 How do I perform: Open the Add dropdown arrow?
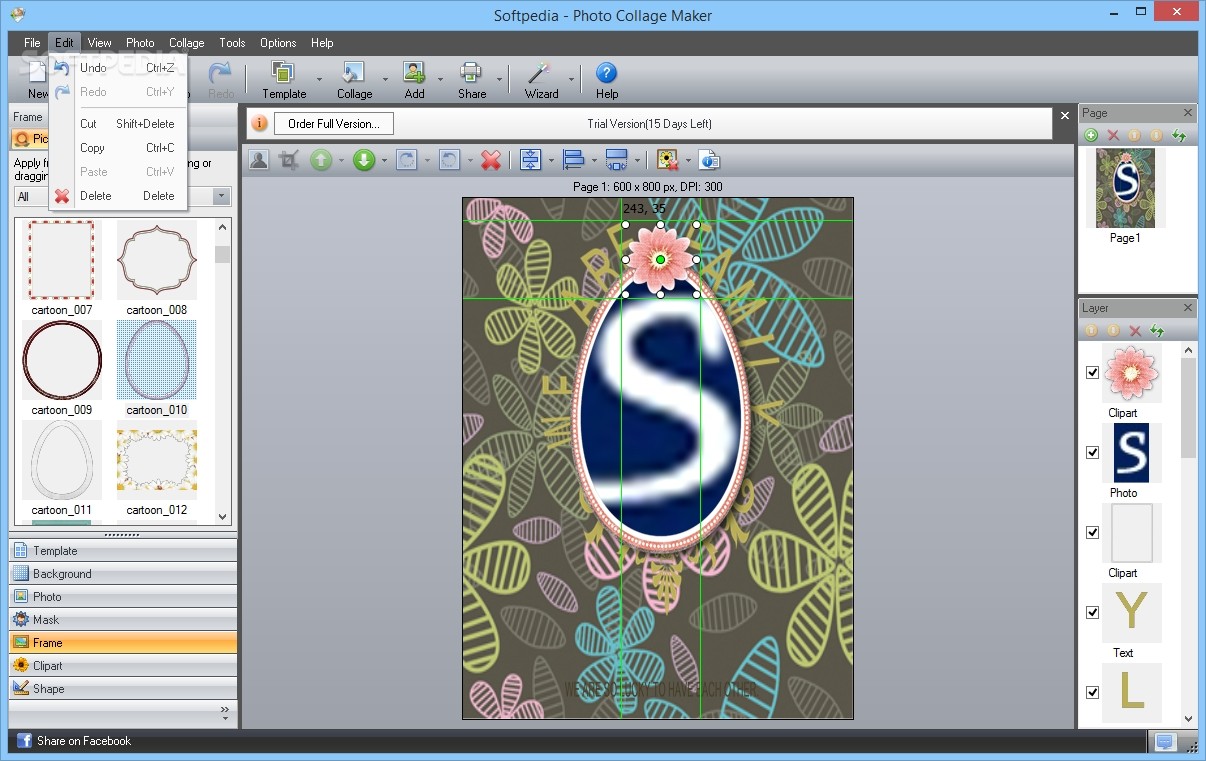tap(440, 79)
